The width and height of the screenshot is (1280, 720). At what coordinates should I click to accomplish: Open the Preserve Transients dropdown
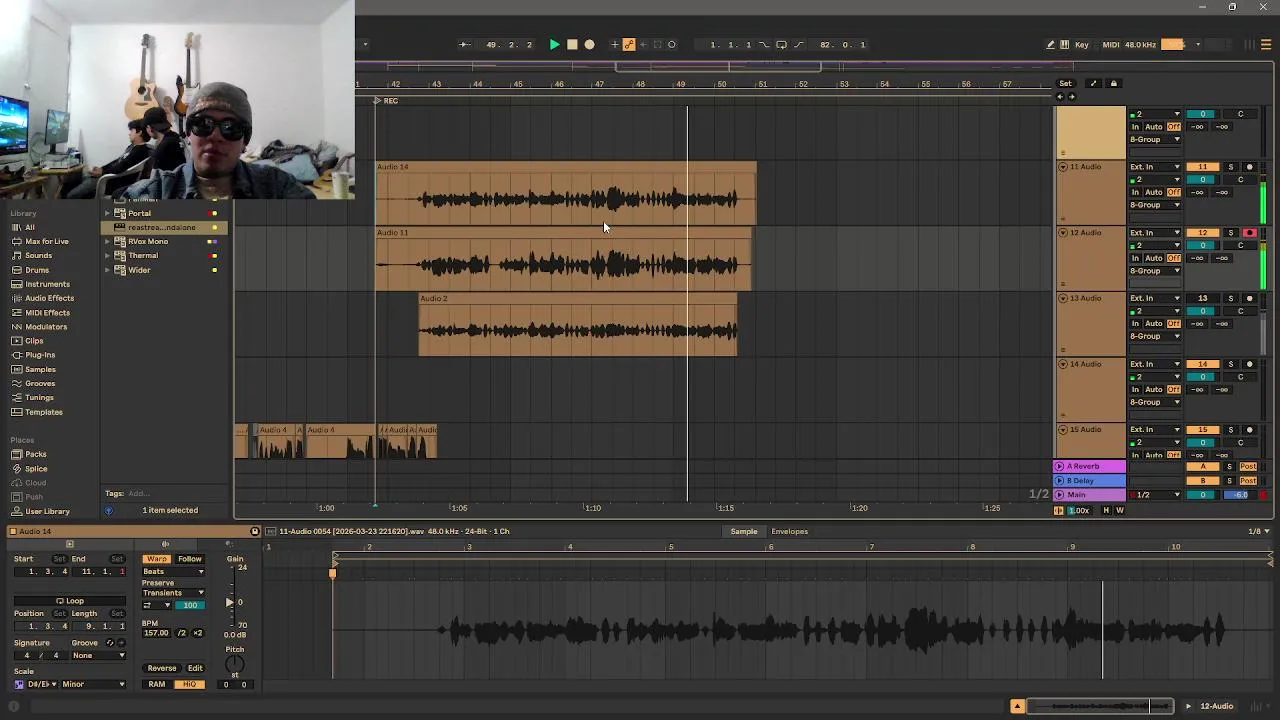click(x=173, y=593)
